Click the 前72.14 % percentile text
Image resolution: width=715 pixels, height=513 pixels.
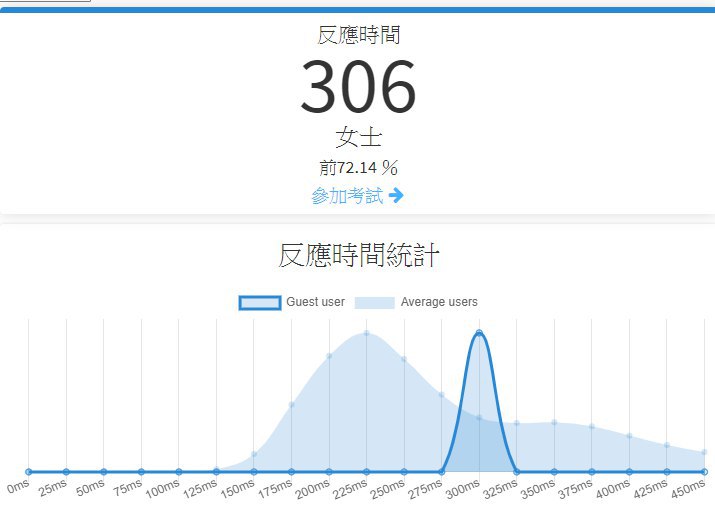click(x=358, y=167)
